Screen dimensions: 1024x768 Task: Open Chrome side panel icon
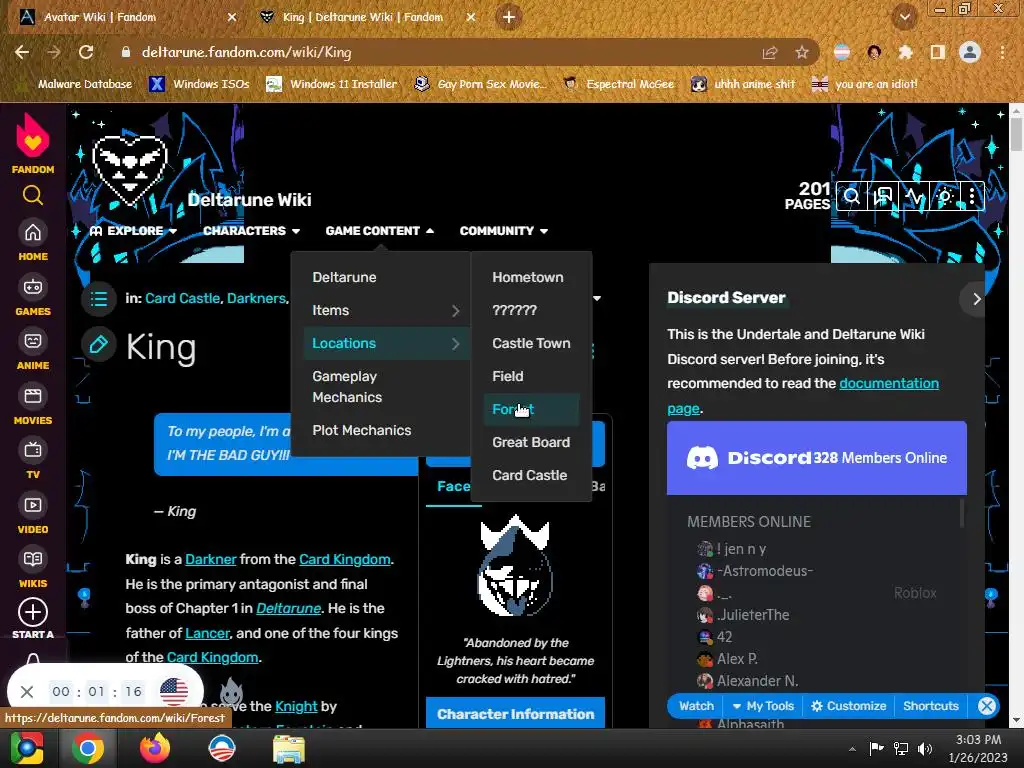click(938, 52)
